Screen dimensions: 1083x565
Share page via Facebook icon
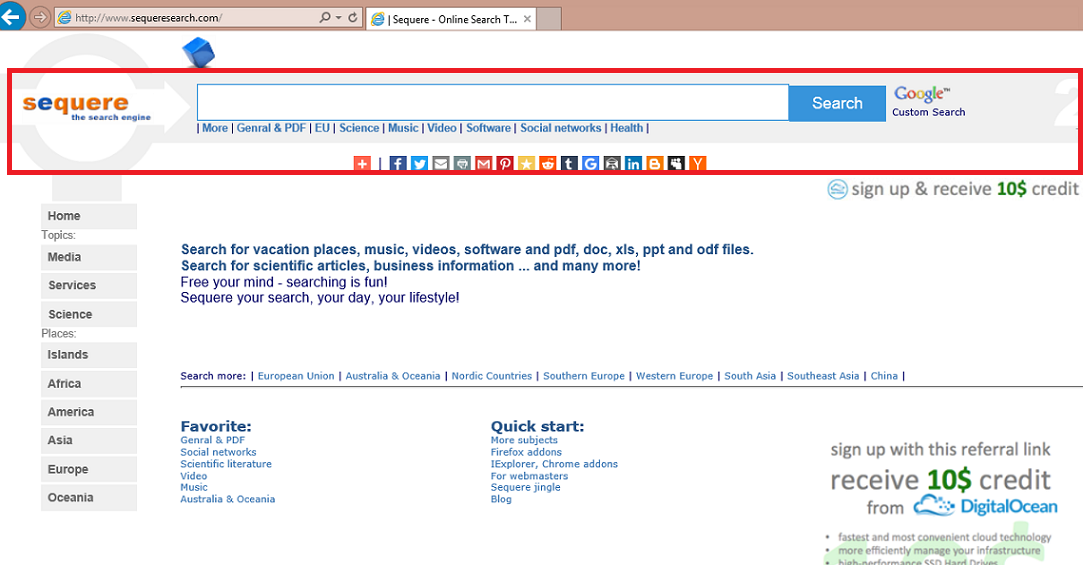(x=398, y=164)
